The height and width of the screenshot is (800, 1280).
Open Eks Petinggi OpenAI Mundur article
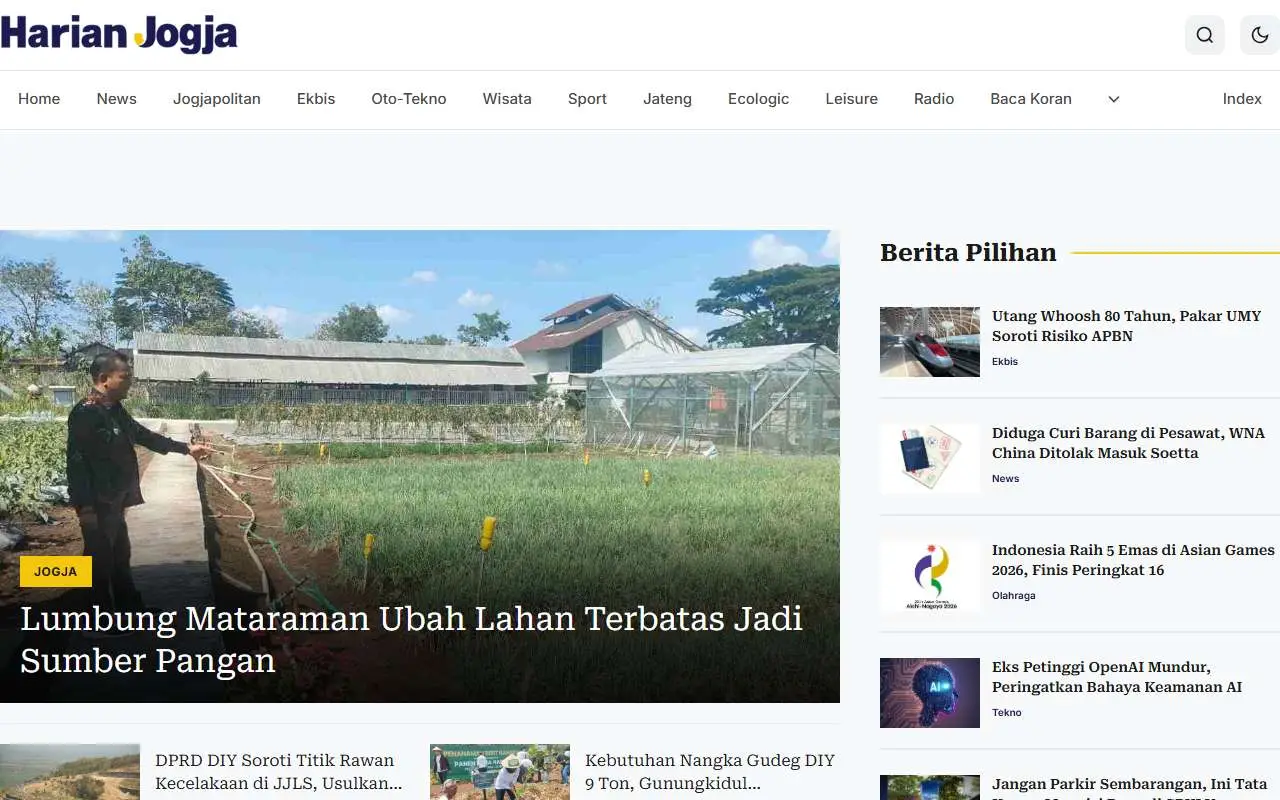point(1117,677)
